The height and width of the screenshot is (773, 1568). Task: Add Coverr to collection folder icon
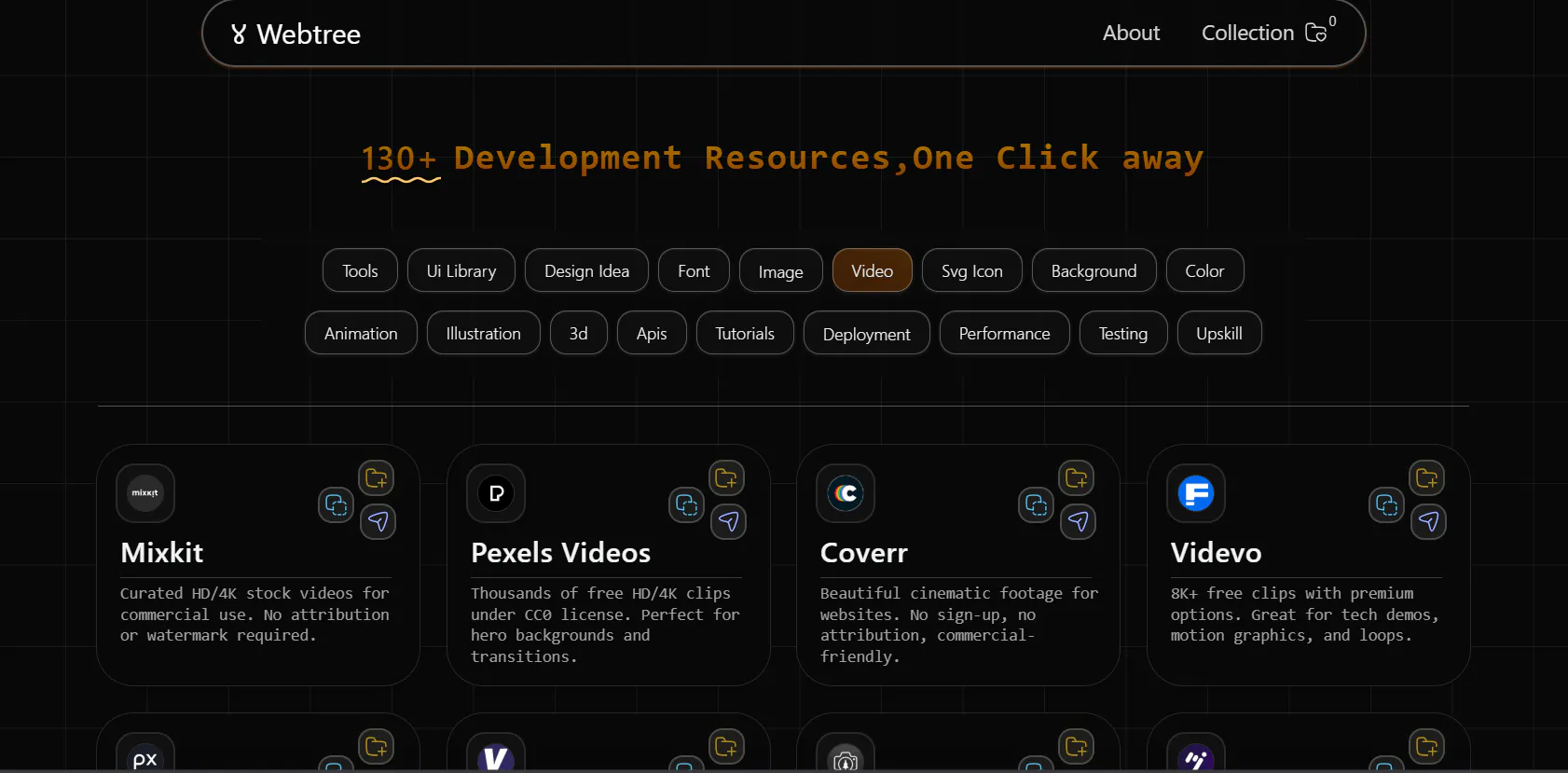1077,478
